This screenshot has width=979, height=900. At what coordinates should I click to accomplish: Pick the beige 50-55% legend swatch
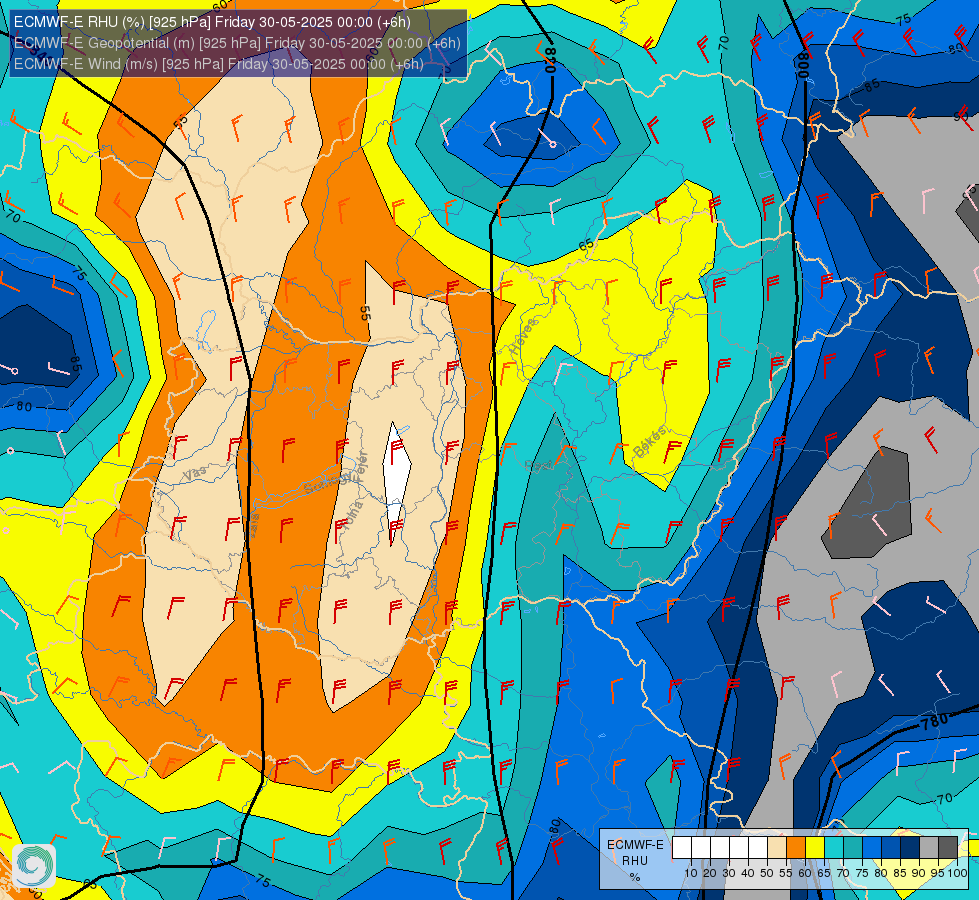pos(777,847)
